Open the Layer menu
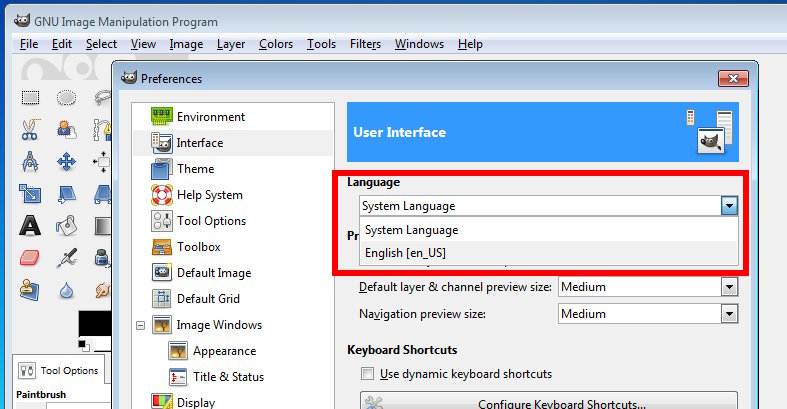 (x=231, y=44)
